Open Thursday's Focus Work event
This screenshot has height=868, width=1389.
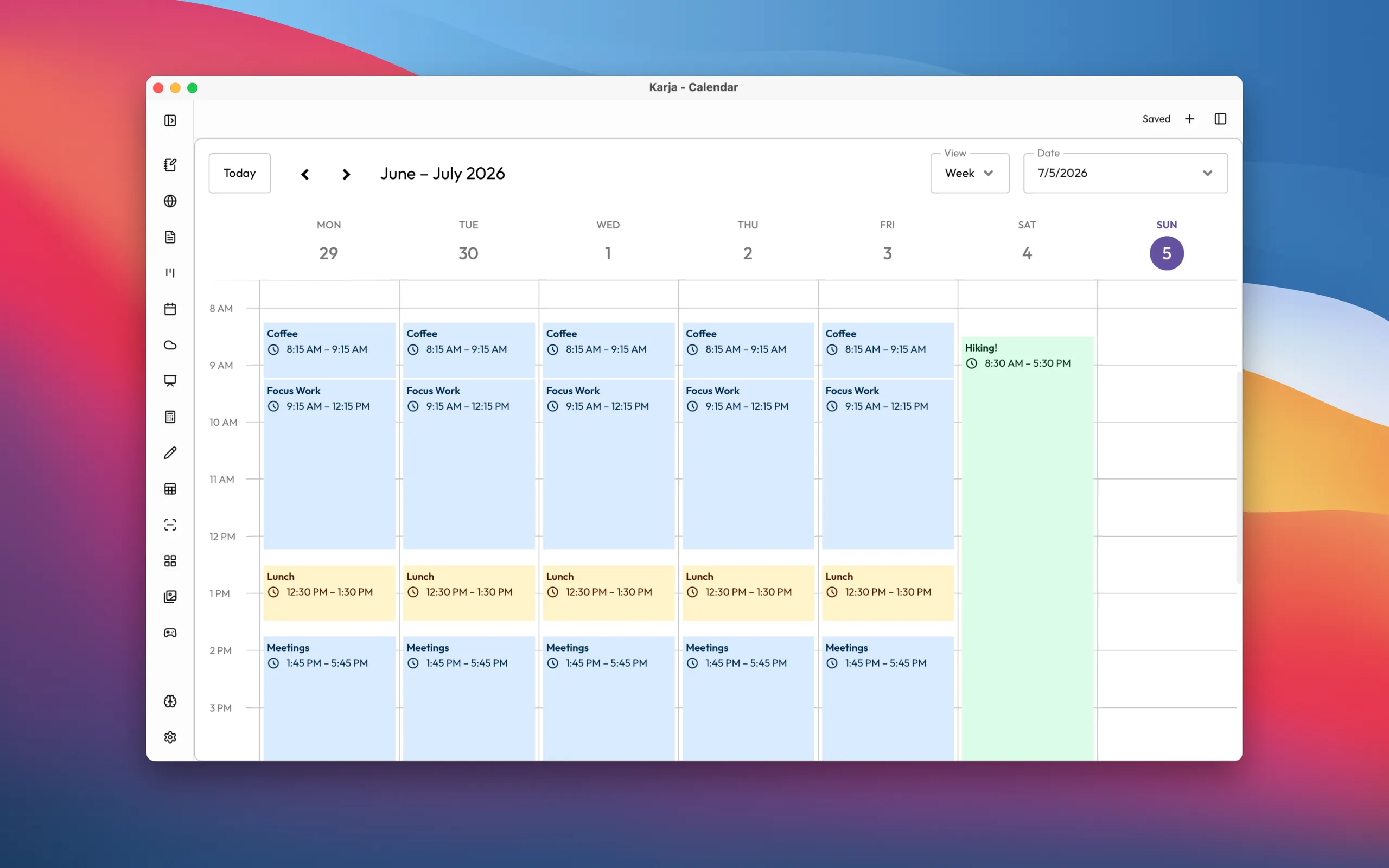click(x=748, y=464)
